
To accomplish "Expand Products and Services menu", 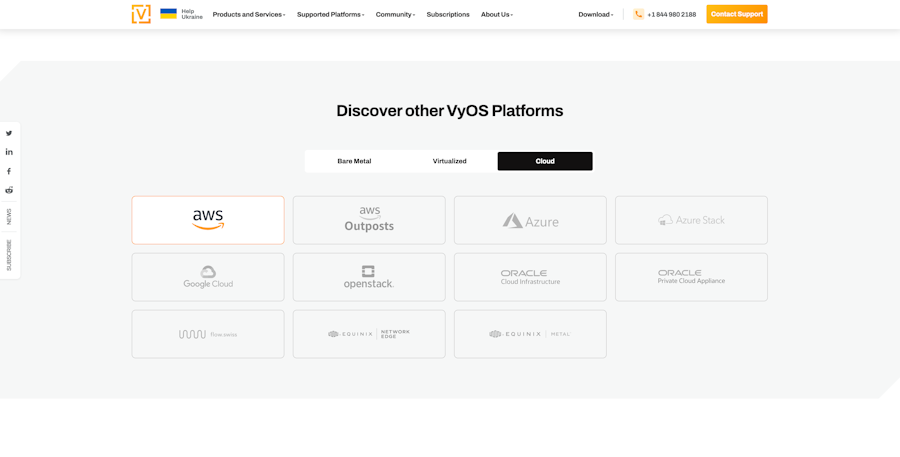I will click(249, 14).
